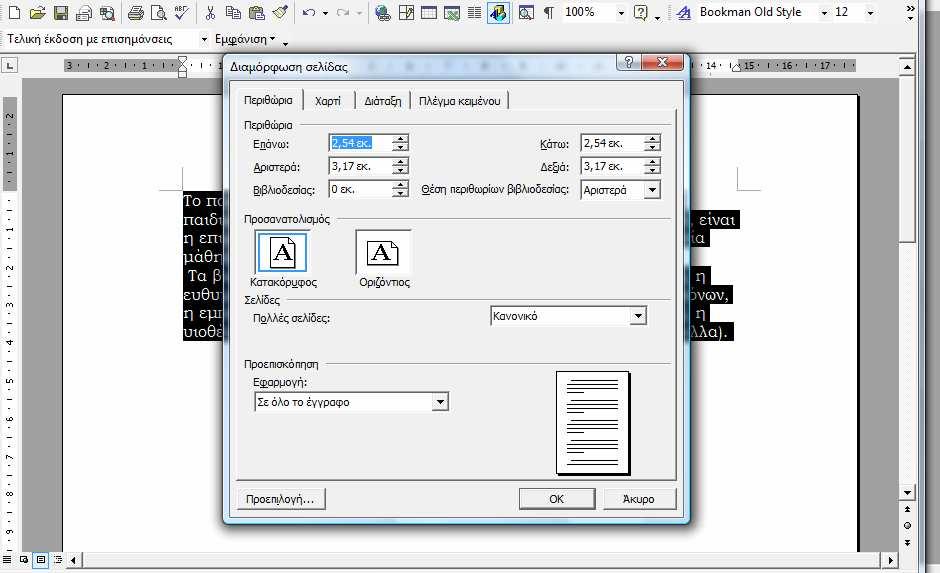Click the Select Browse Object circle on the scrollbar

coord(907,526)
